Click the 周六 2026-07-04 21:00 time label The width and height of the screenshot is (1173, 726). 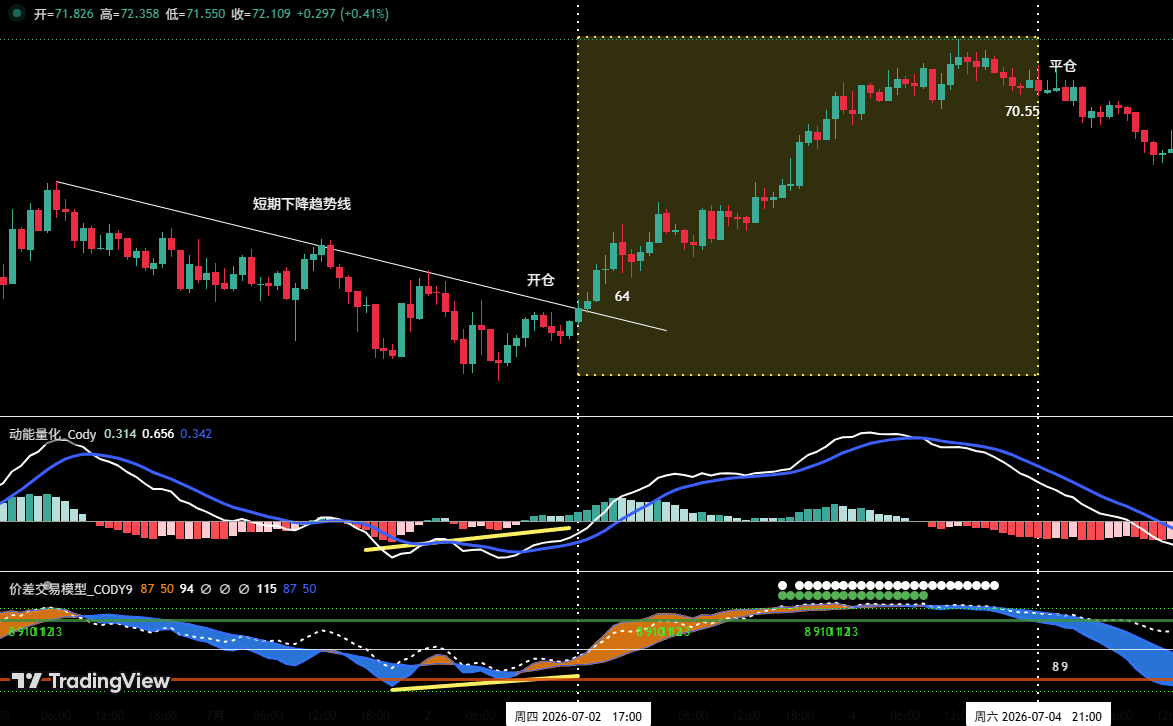point(1038,716)
